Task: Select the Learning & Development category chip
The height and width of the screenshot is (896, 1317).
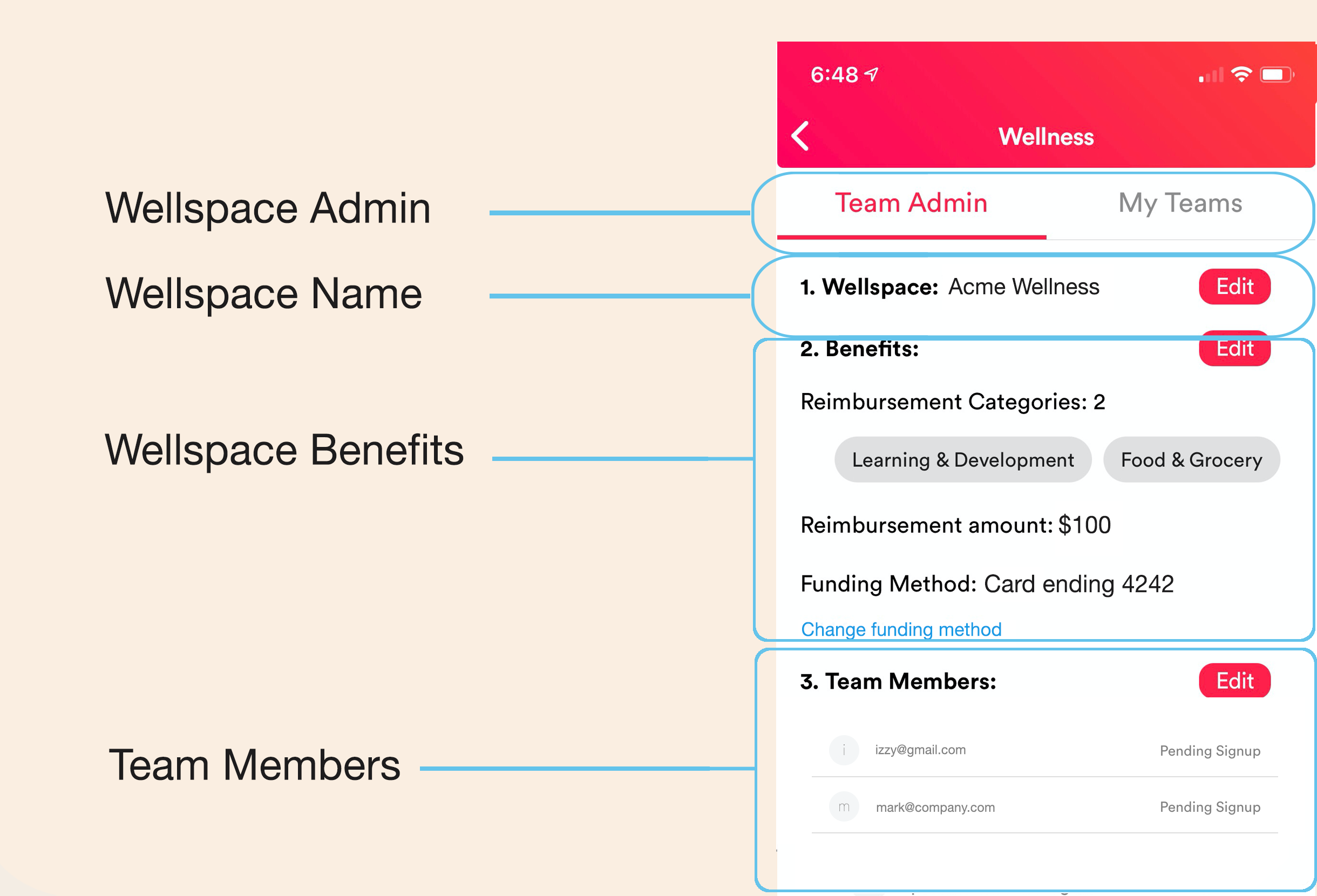Action: (x=963, y=460)
